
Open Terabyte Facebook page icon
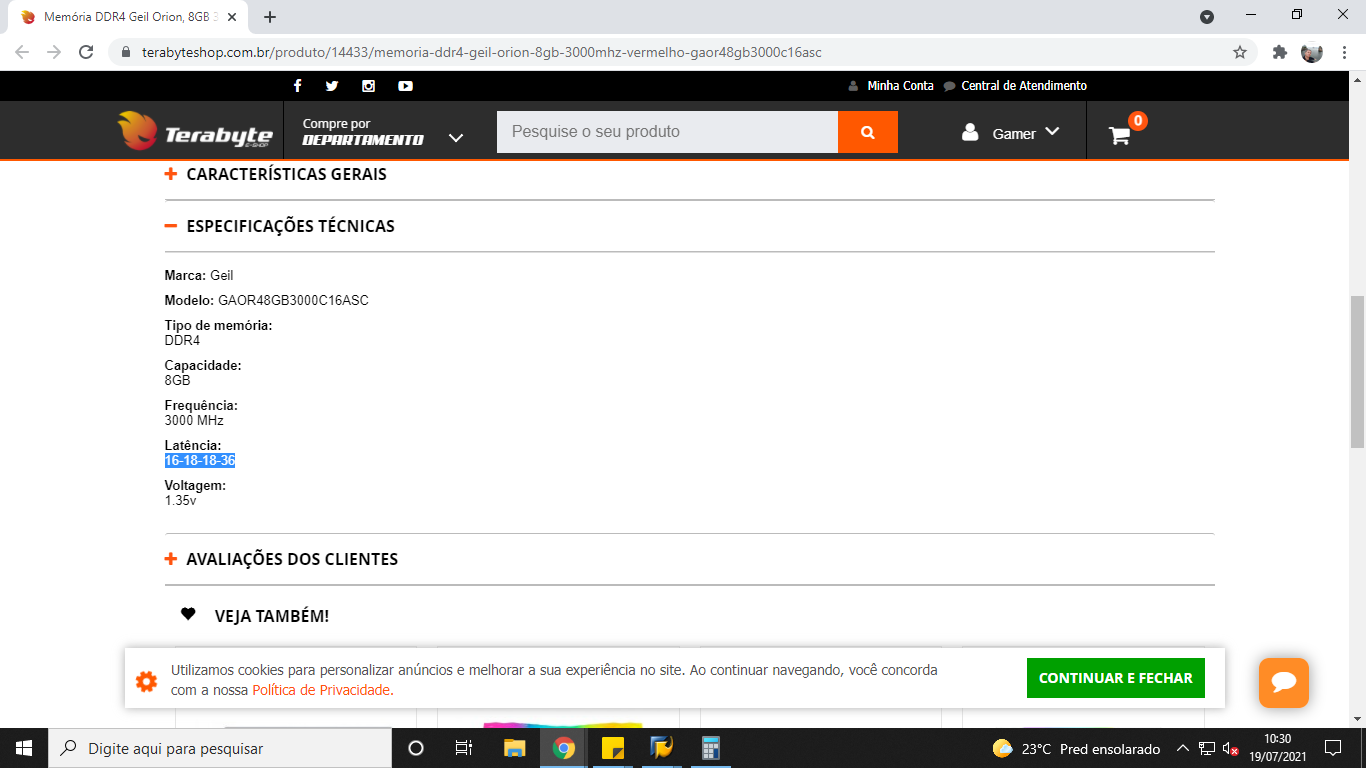pos(297,86)
